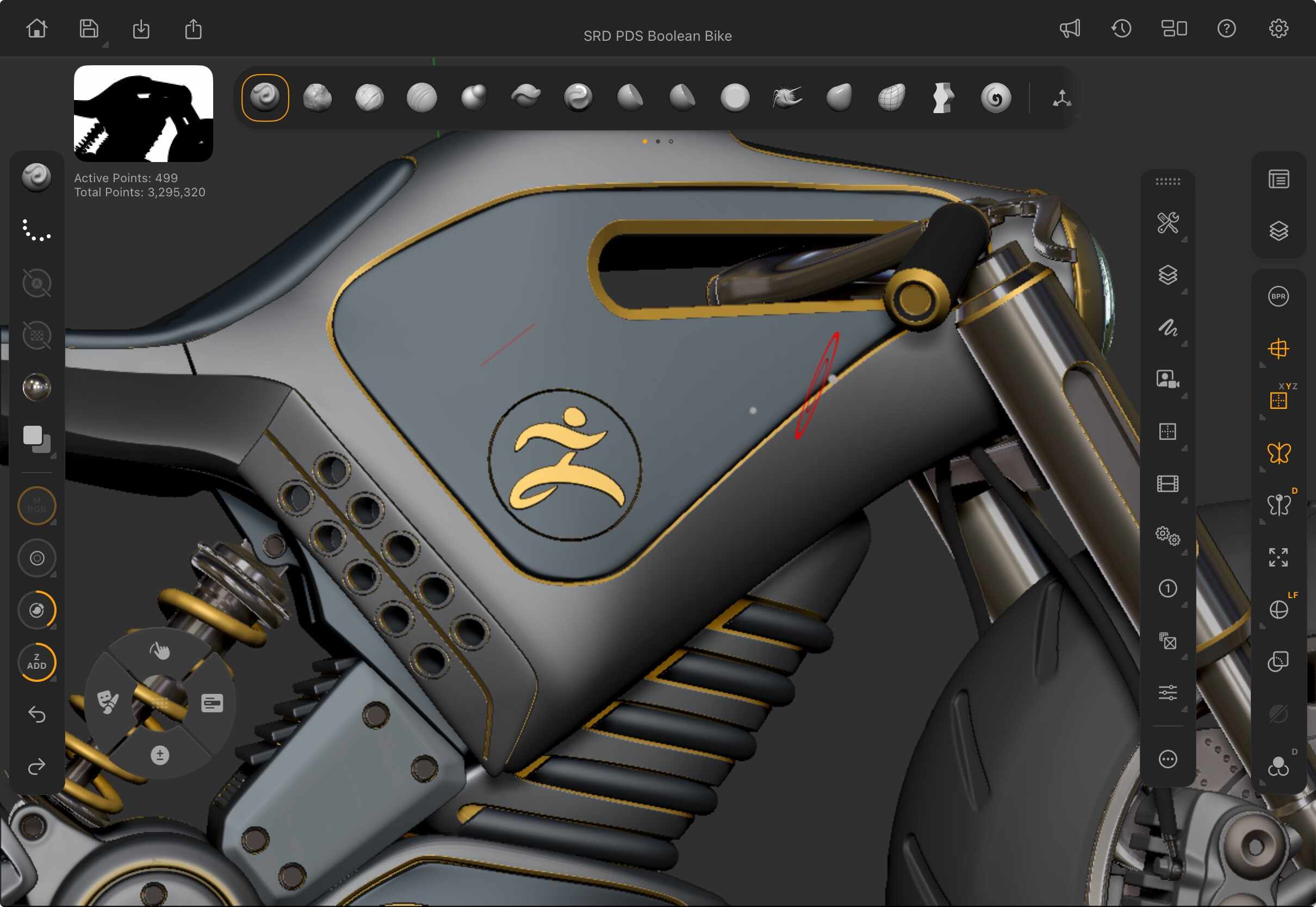Click the Frame view arrows icon
This screenshot has width=1316, height=907.
pos(1278,557)
